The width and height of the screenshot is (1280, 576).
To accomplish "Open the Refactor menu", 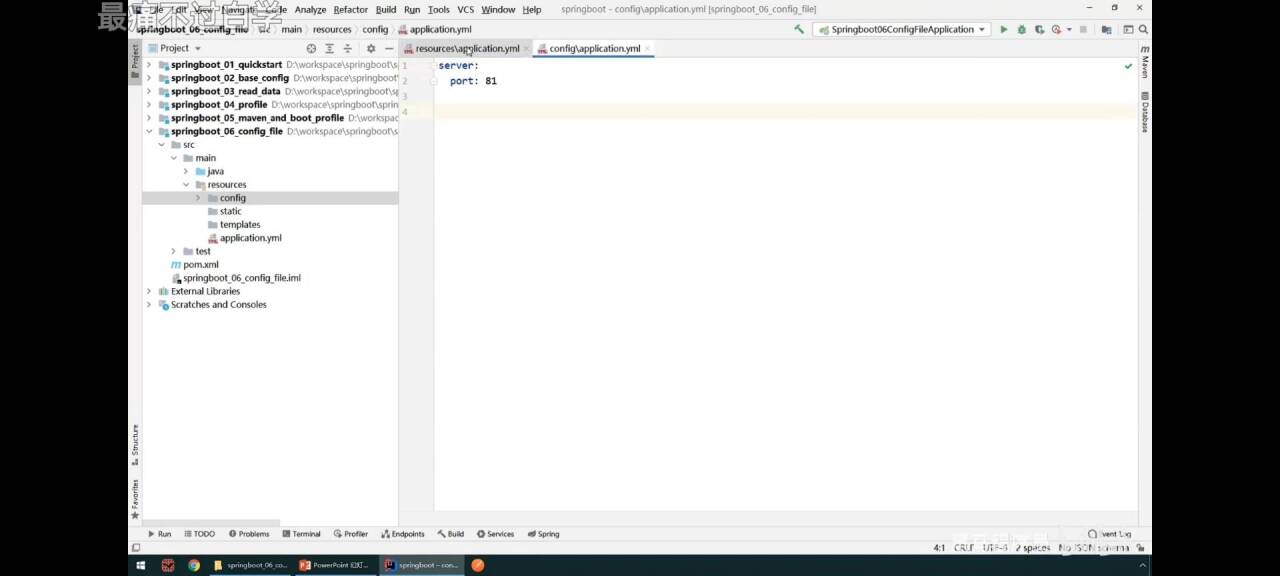I will pos(350,9).
